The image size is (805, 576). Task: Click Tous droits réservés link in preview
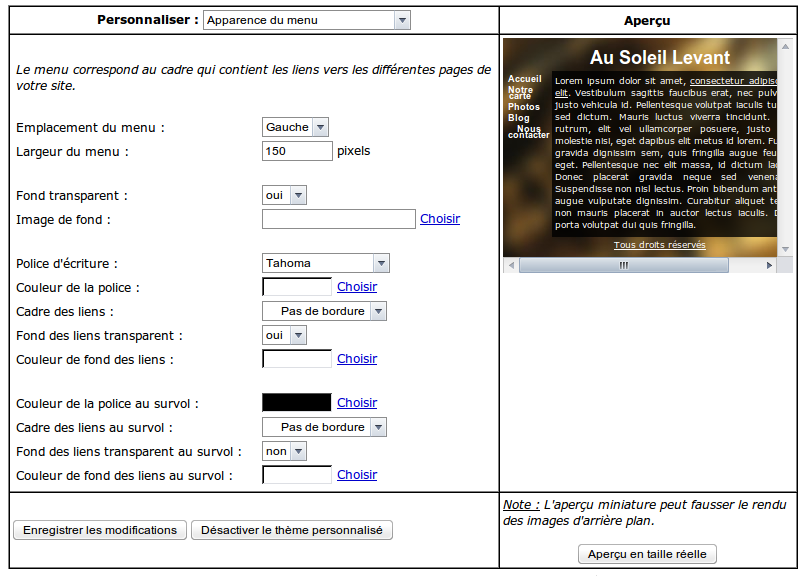tap(659, 245)
